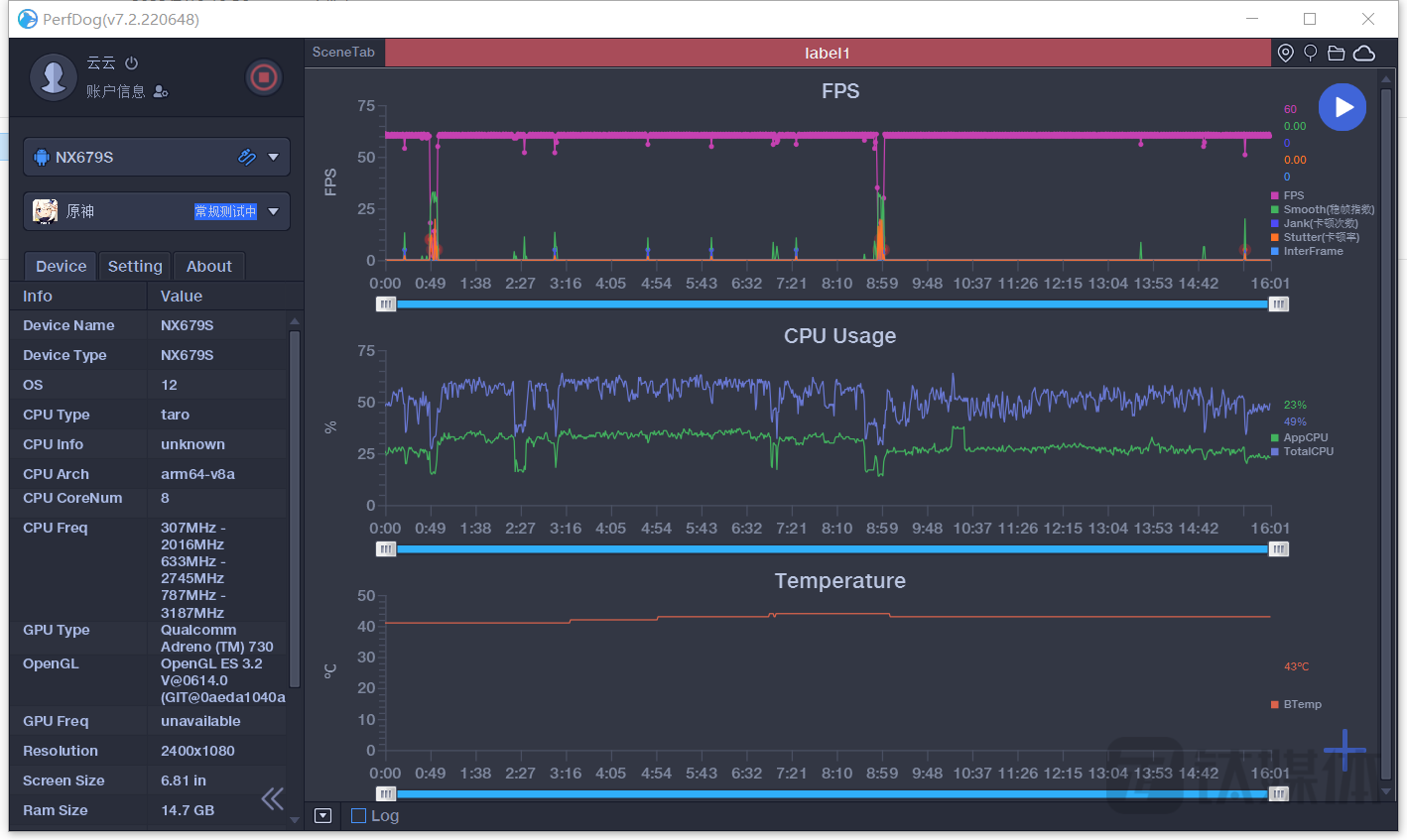Open account settings icon next to 账户信息
The width and height of the screenshot is (1407, 840).
tap(161, 91)
